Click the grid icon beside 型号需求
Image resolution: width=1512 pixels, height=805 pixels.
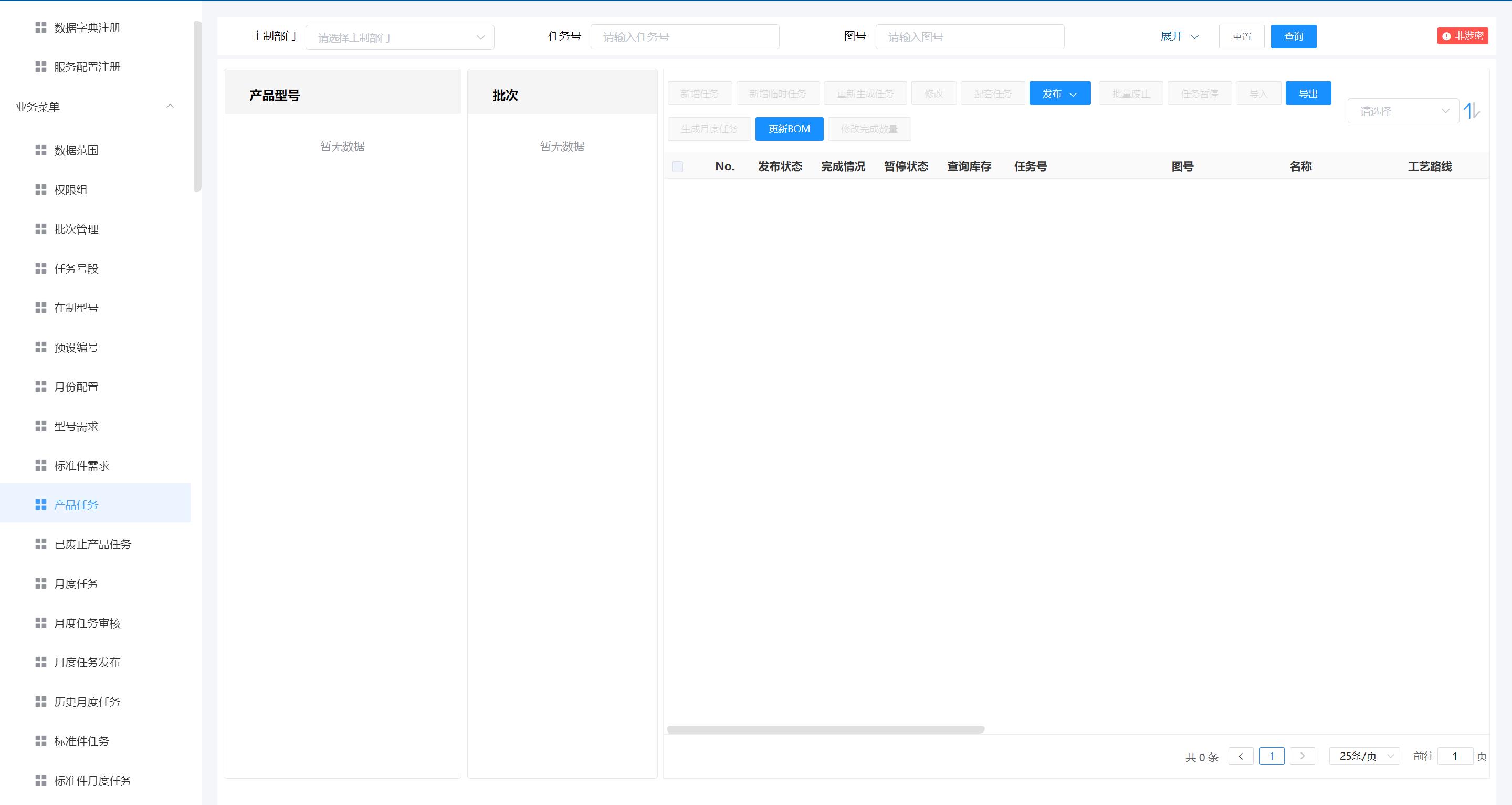click(40, 426)
